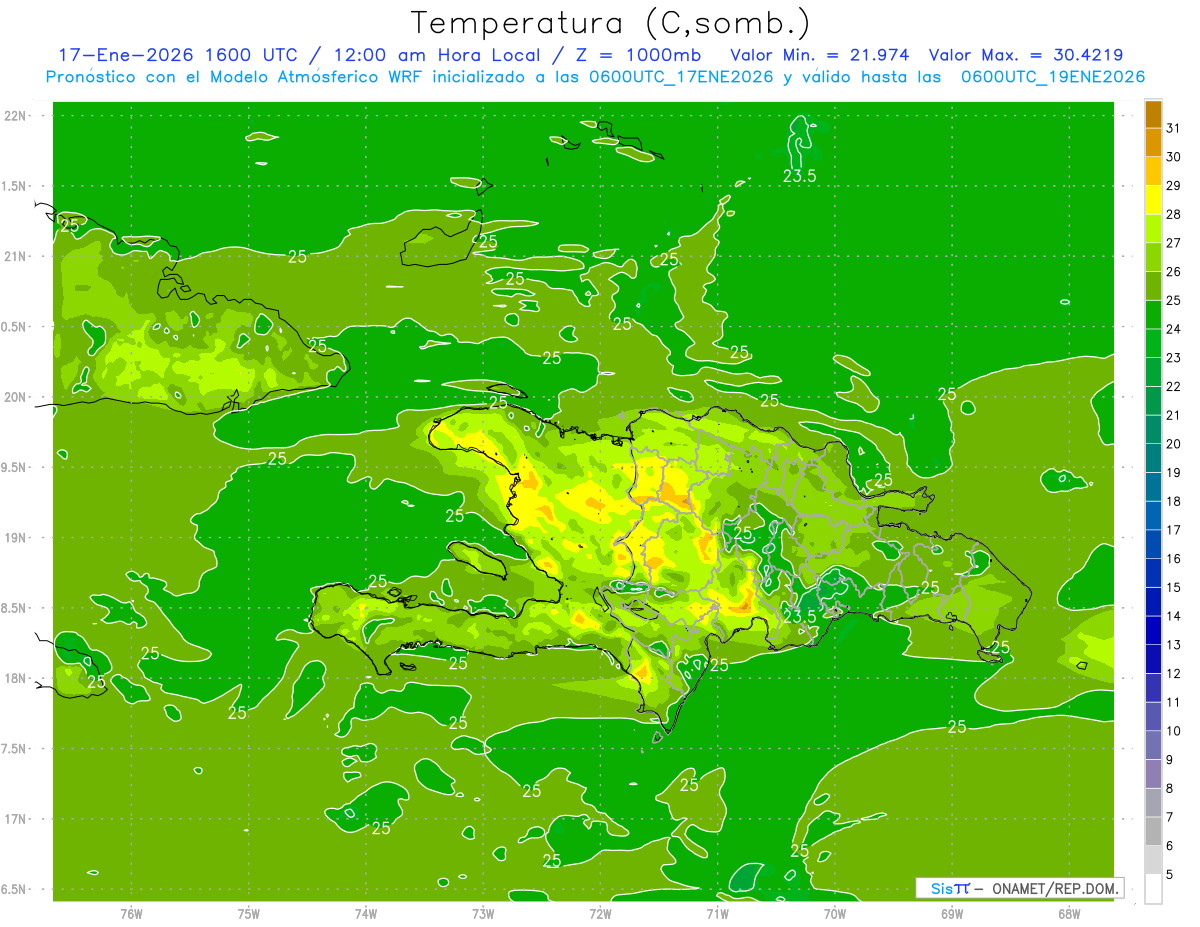Pick the gray legend swatch between 6 and 7
This screenshot has height=927, width=1200.
coord(1153,832)
